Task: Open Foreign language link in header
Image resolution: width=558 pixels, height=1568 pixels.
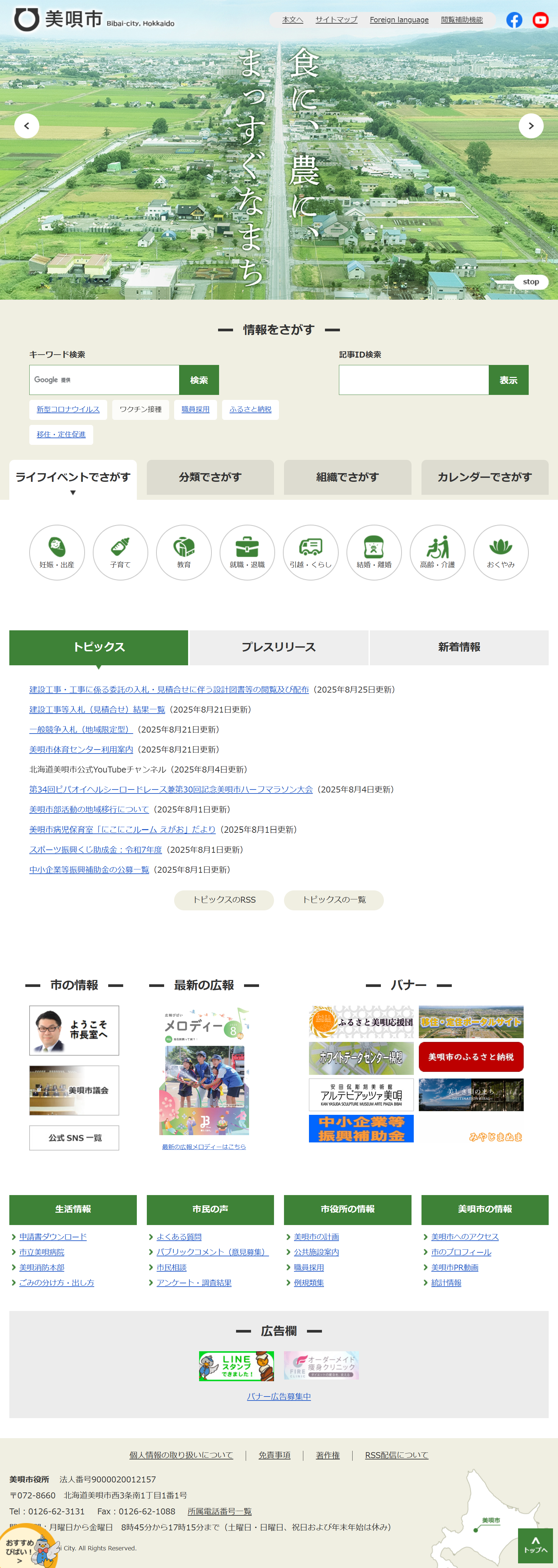Action: [399, 20]
